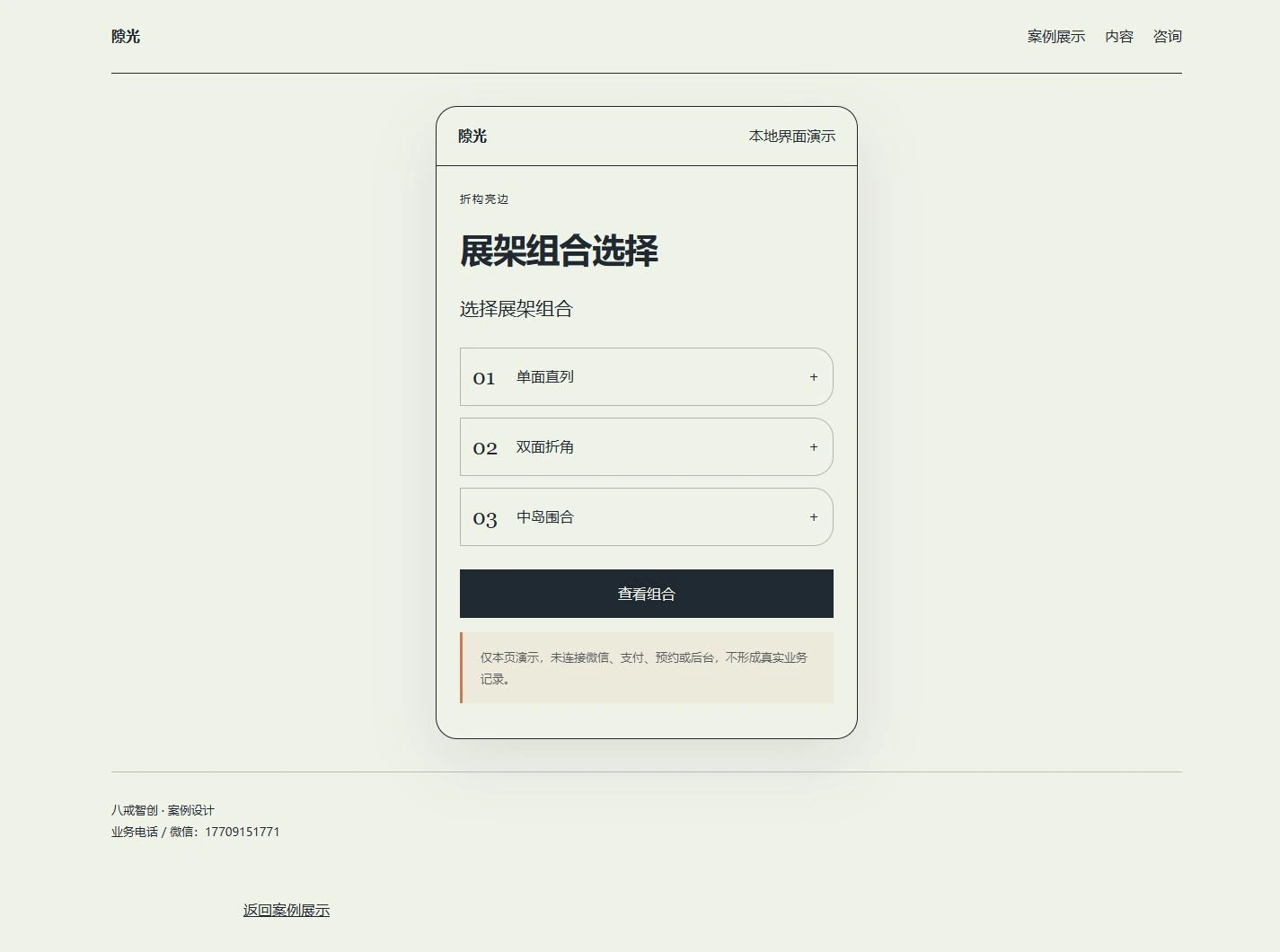Select the 02 双面折角 option
Image resolution: width=1280 pixels, height=952 pixels.
(x=647, y=447)
